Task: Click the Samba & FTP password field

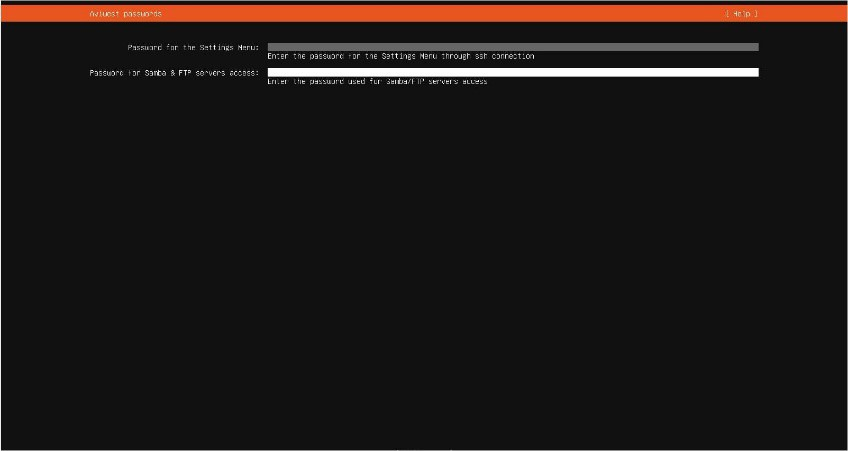Action: click(x=512, y=72)
